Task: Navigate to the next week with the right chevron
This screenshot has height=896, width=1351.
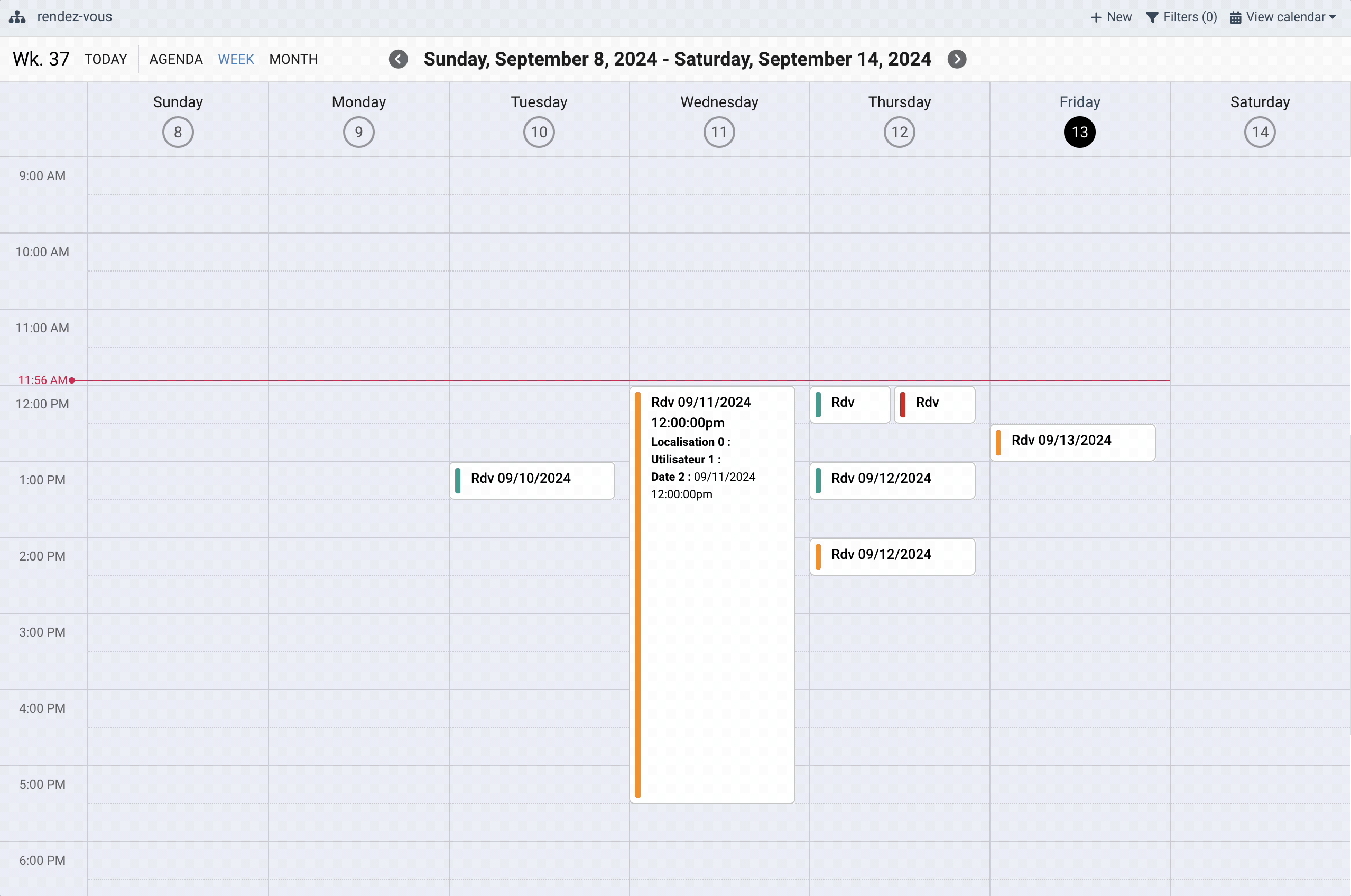Action: [957, 59]
